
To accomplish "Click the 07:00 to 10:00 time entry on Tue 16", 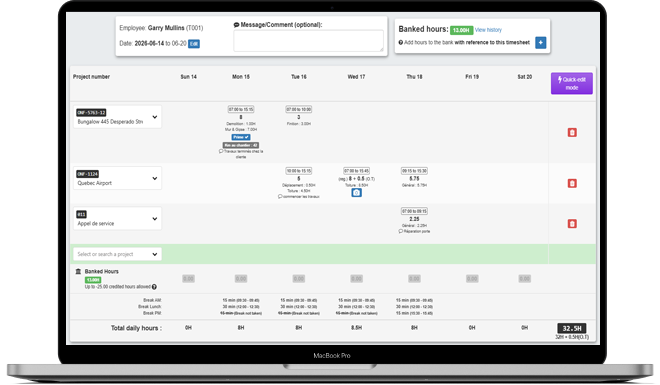I will (x=298, y=109).
